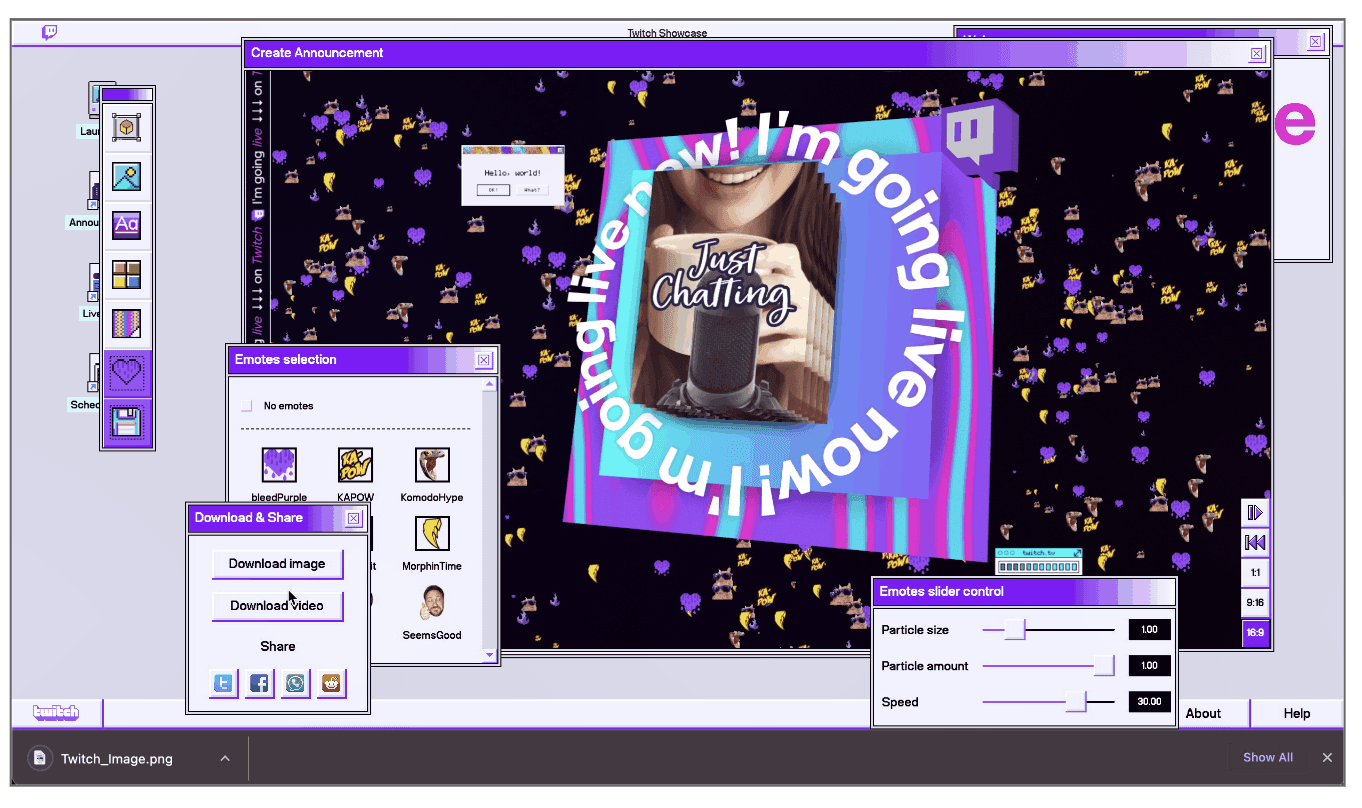
Task: Select the KAPOW emote
Action: point(355,465)
